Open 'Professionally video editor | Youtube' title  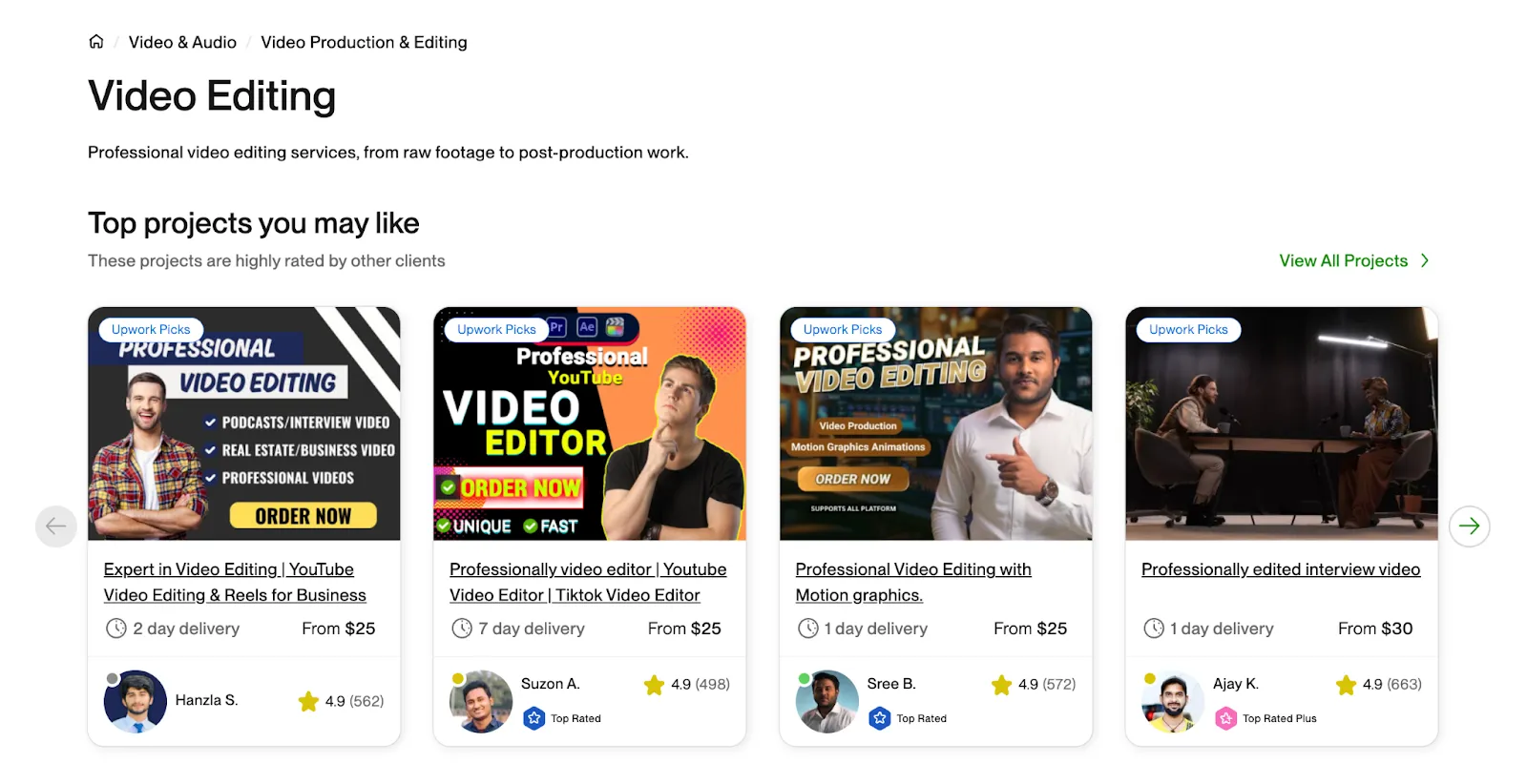coord(588,582)
